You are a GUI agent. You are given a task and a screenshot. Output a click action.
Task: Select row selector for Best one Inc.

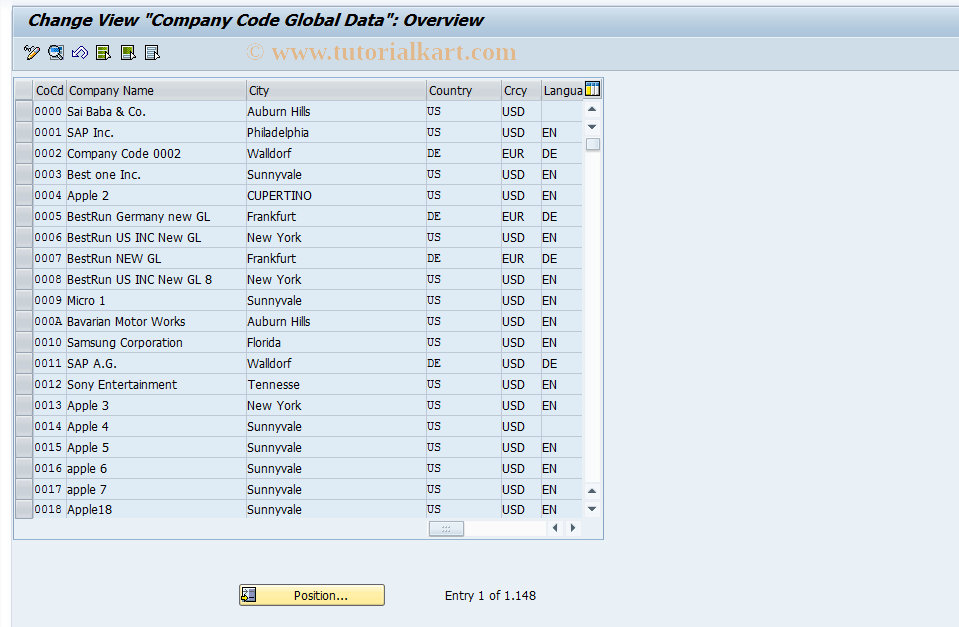pos(24,174)
